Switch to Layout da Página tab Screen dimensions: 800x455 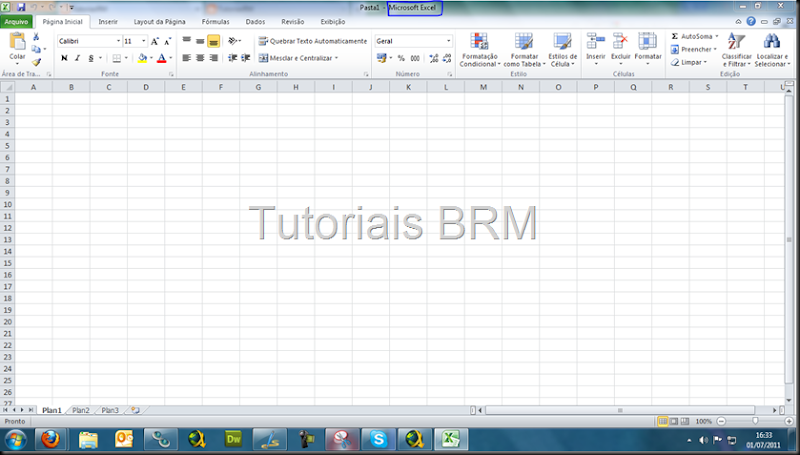tap(159, 22)
